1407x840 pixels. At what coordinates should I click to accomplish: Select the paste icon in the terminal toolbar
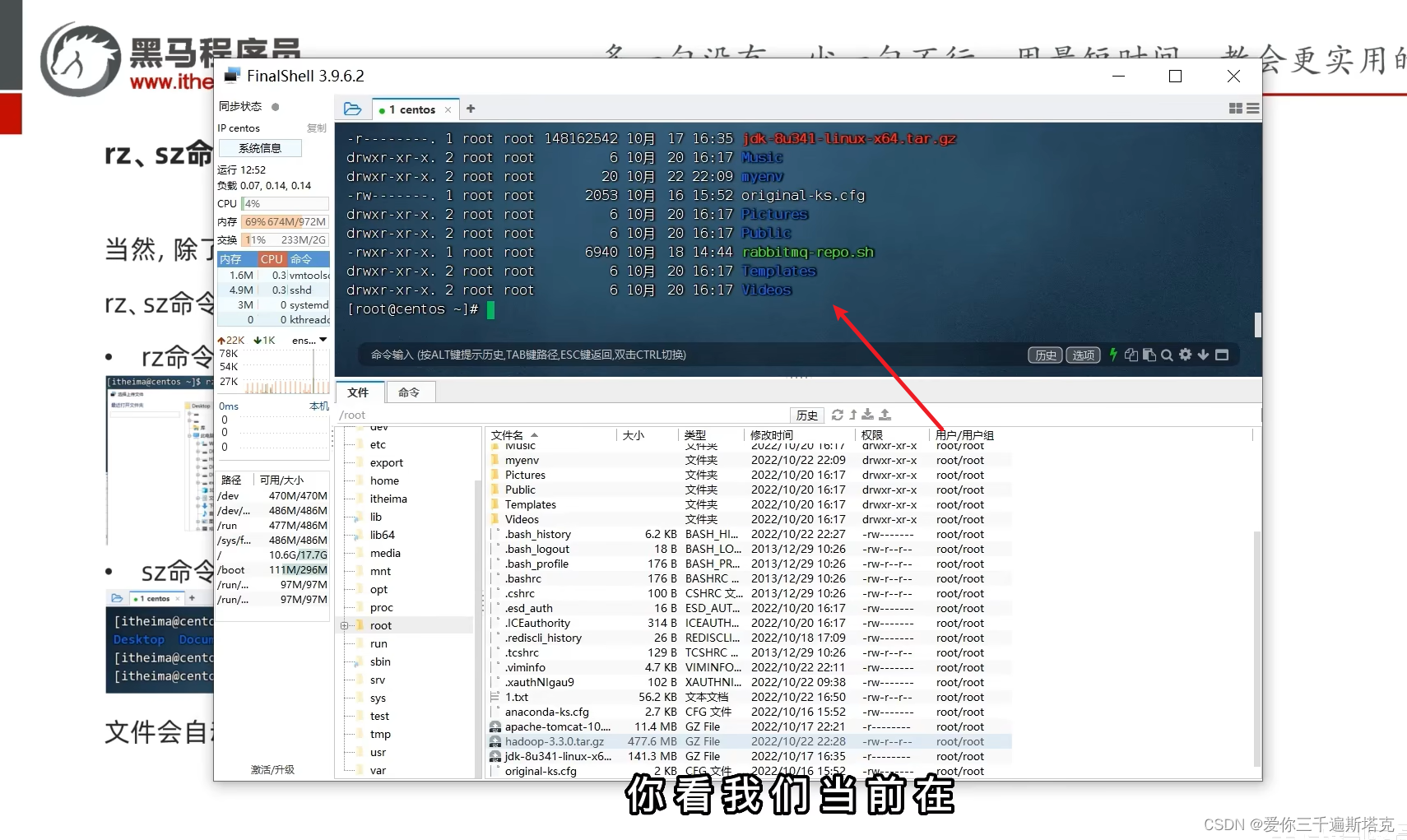(x=1149, y=355)
